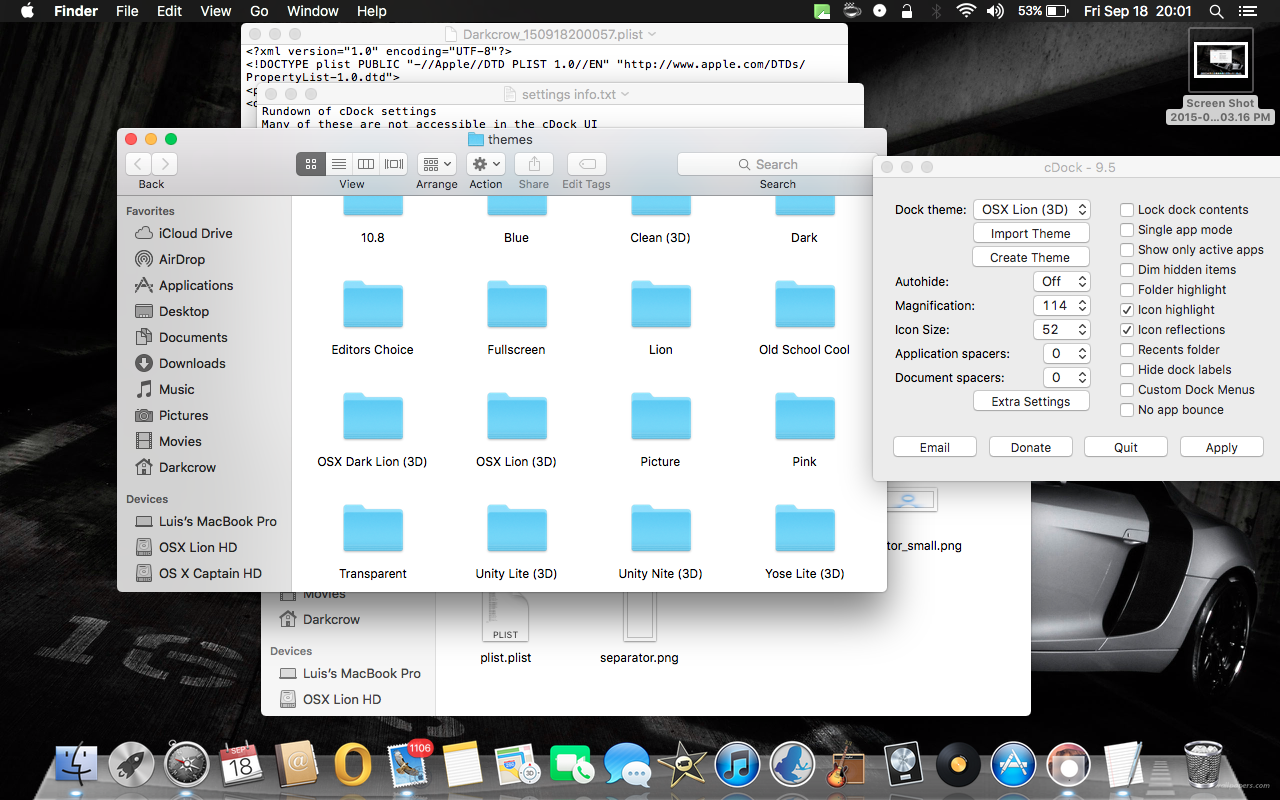Switch themes window to list view
The height and width of the screenshot is (800, 1280).
coord(339,164)
